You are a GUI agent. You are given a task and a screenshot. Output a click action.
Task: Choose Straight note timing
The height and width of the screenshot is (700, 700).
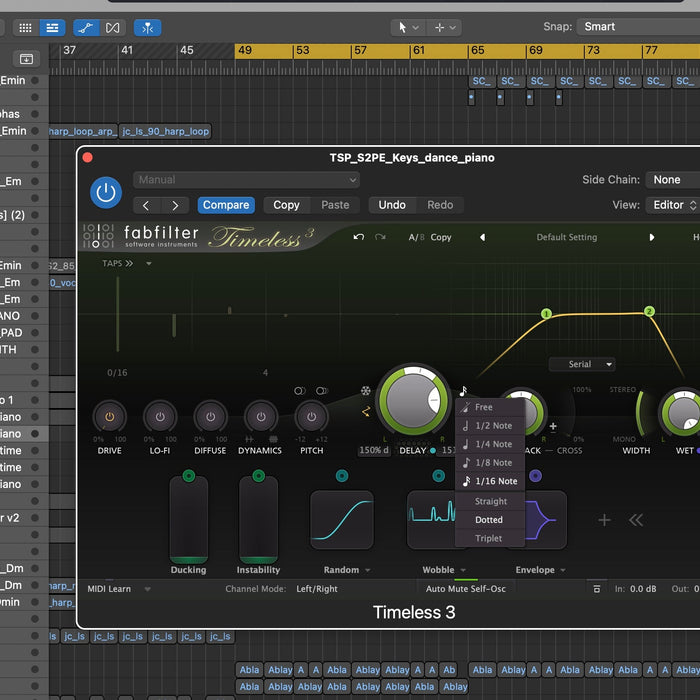click(490, 501)
